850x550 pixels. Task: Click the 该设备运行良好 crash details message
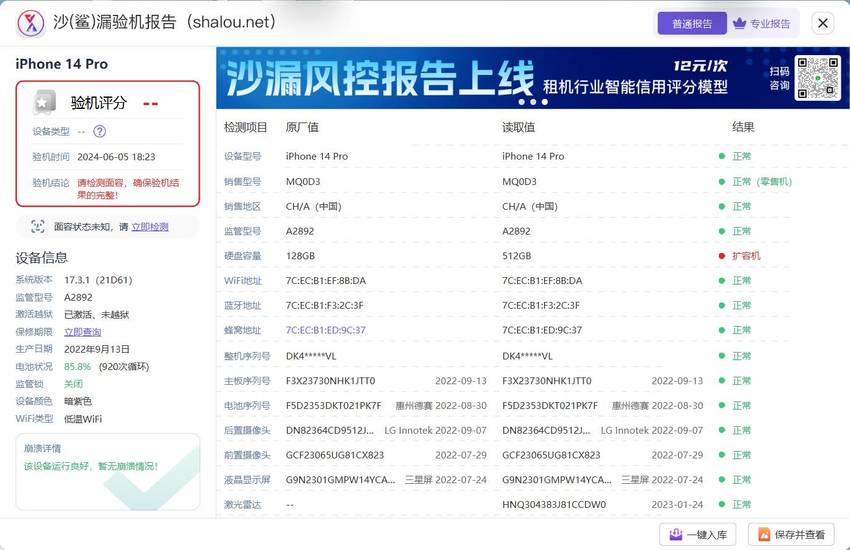pyautogui.click(x=91, y=466)
